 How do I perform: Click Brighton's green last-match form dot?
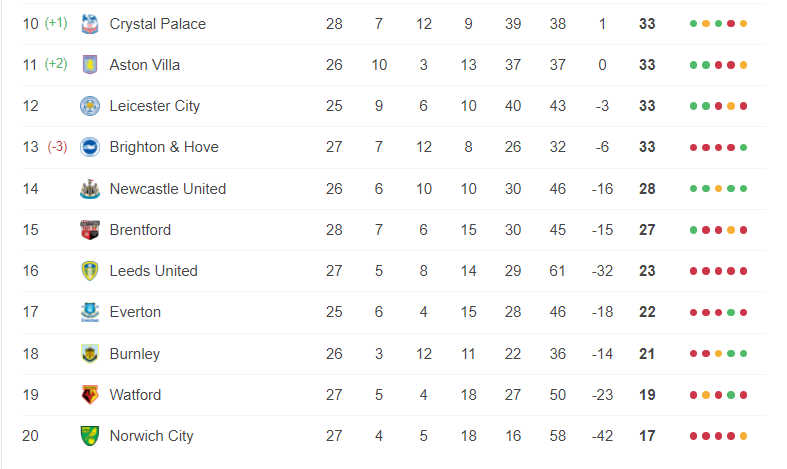coord(743,148)
